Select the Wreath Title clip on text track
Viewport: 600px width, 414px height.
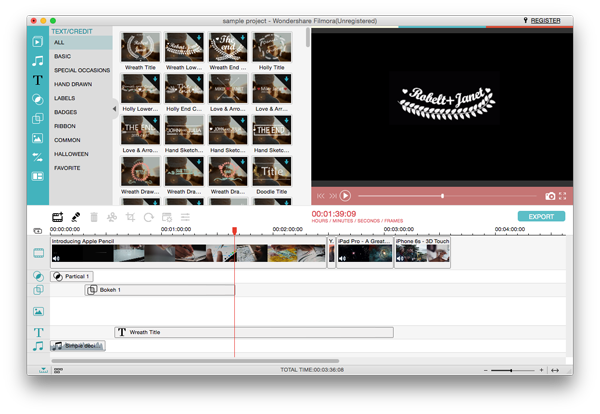pos(254,332)
